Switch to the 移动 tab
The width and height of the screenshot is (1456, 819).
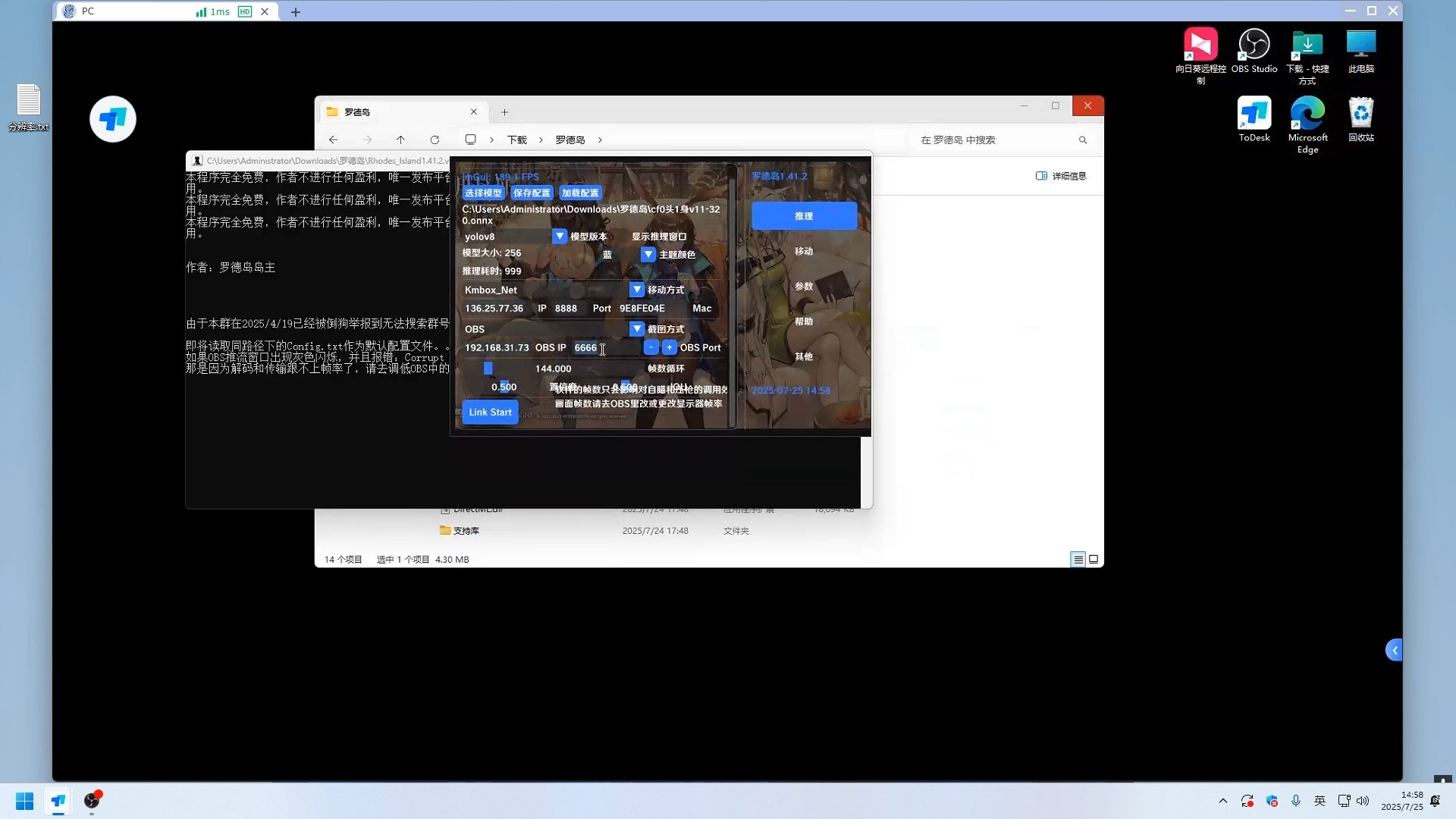coord(803,251)
